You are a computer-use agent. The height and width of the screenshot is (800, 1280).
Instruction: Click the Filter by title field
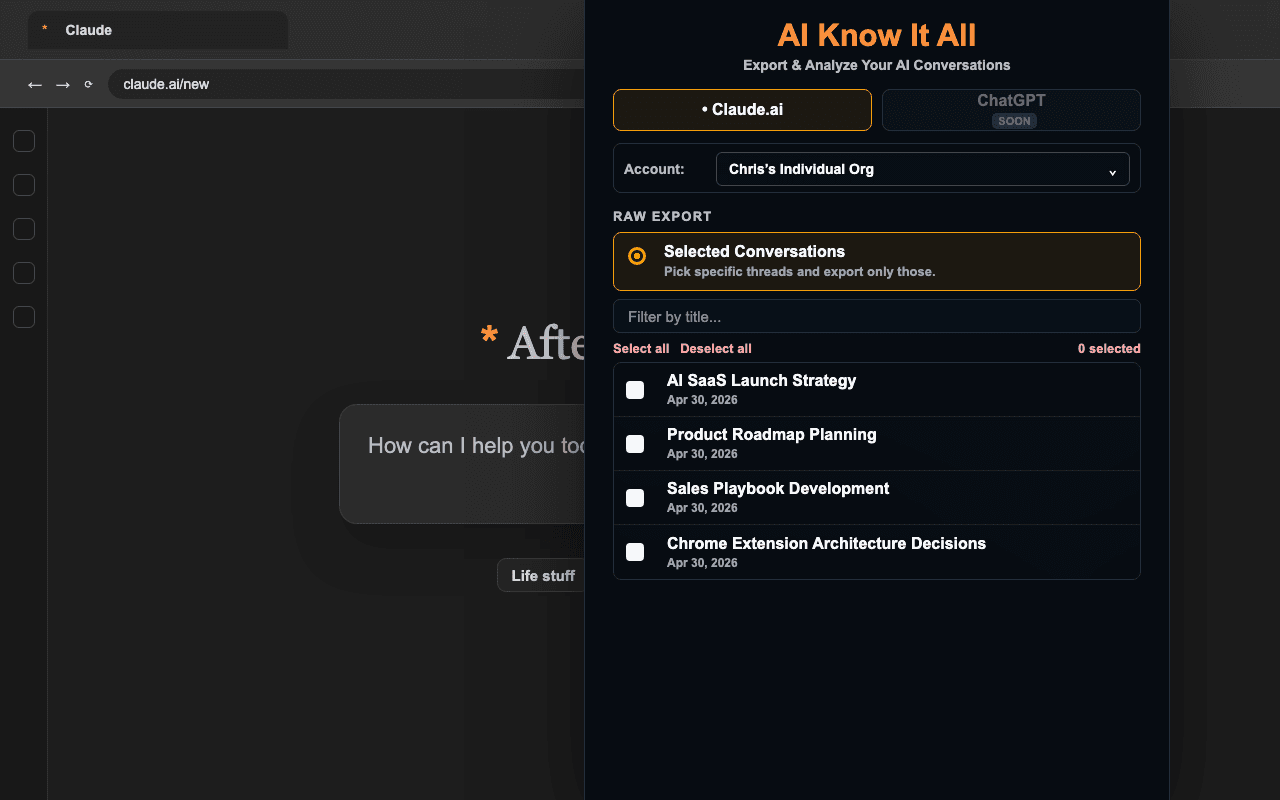coord(877,317)
